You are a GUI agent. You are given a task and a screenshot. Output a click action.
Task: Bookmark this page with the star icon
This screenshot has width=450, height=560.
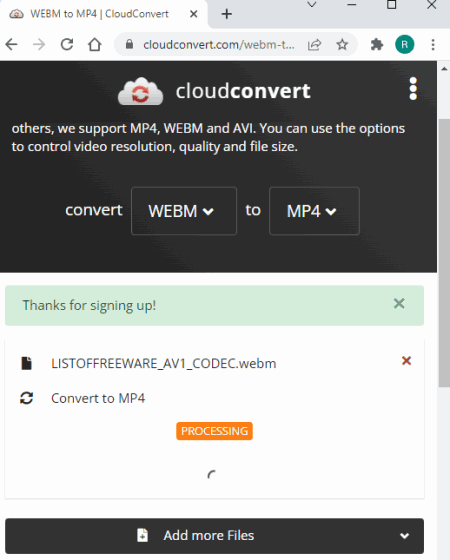click(x=342, y=45)
